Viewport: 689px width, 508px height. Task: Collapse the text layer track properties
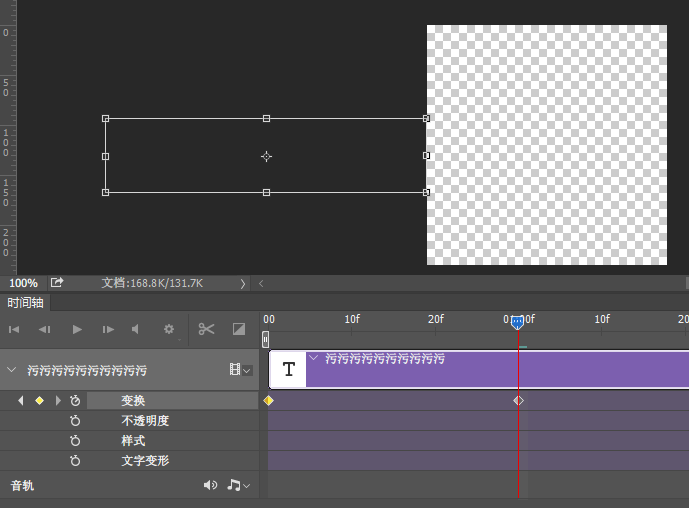[x=12, y=370]
